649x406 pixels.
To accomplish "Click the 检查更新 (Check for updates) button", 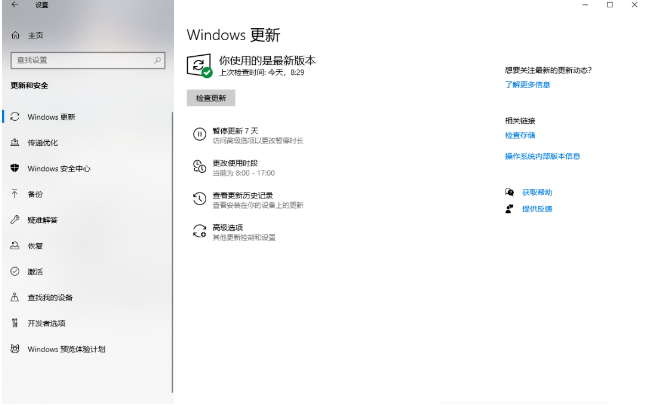I will (x=210, y=98).
